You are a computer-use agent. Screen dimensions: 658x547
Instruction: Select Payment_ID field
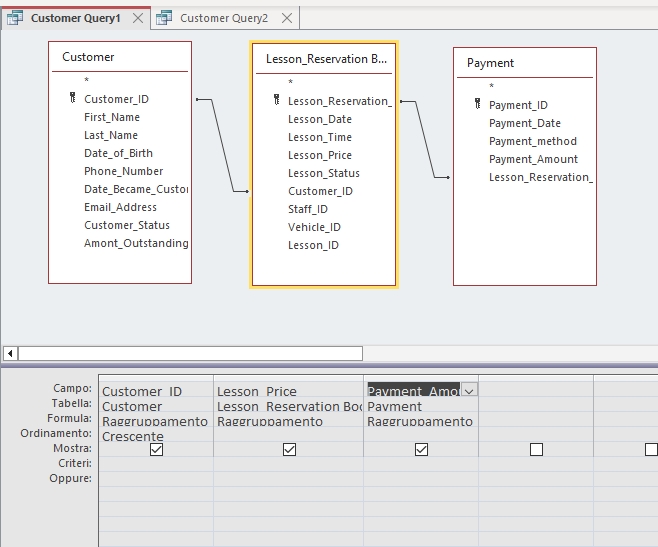pyautogui.click(x=518, y=105)
